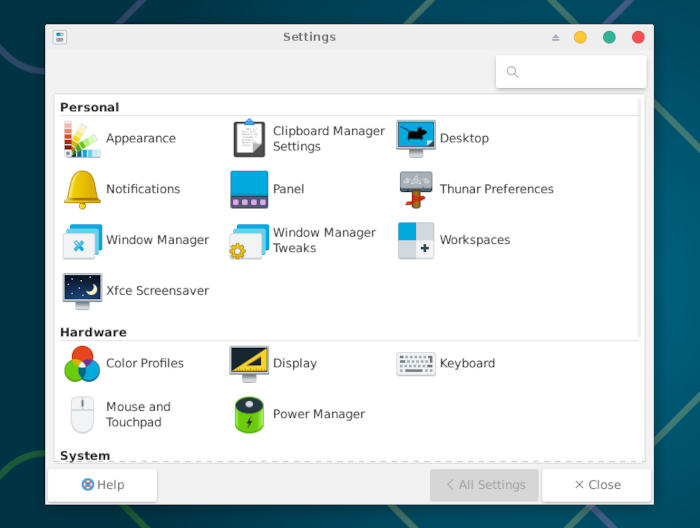
Task: Click the search magnifier icon
Action: pyautogui.click(x=512, y=72)
